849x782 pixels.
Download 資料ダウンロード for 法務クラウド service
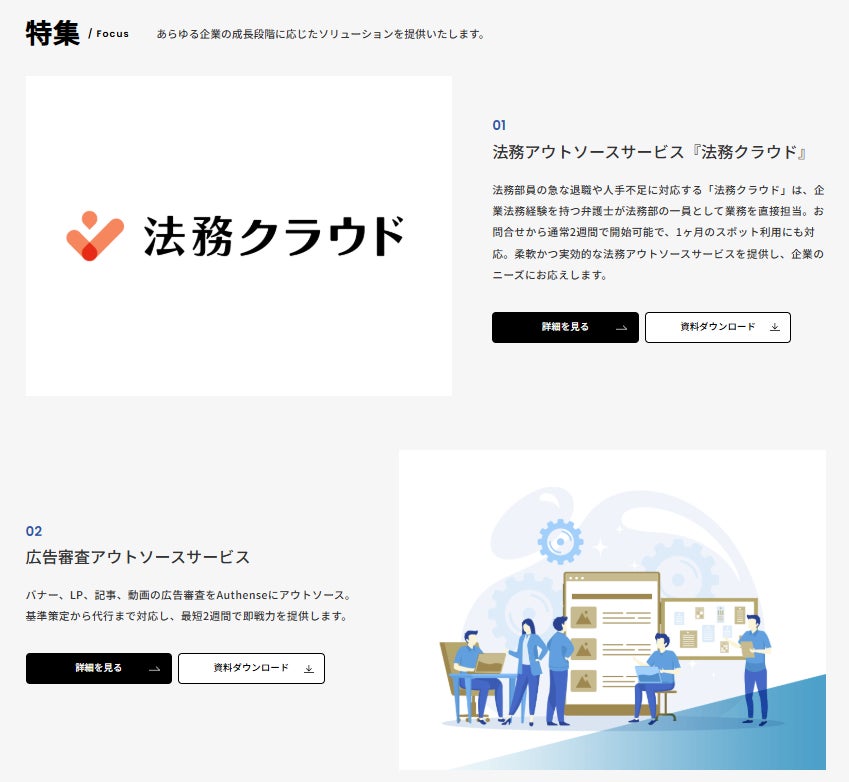click(718, 327)
